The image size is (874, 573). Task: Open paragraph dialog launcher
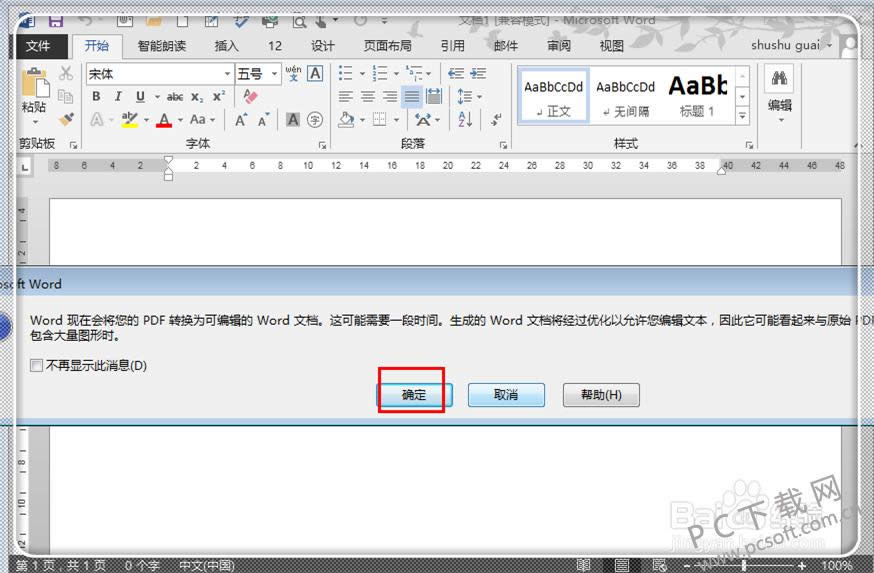coord(503,145)
